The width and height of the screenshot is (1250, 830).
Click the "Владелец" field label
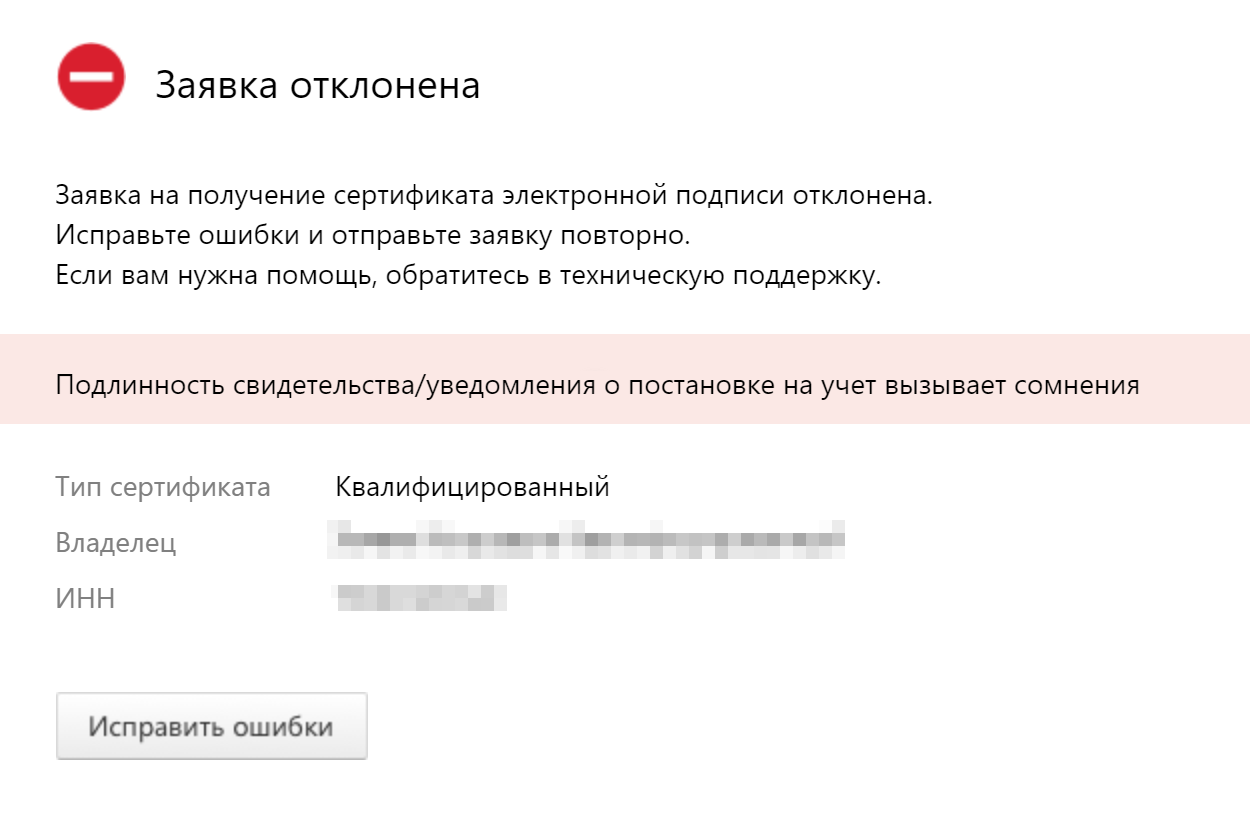(x=116, y=544)
